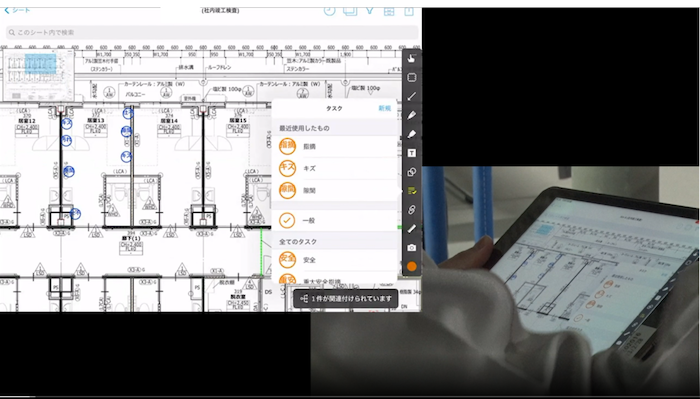Open the history clock icon in top bar
Image resolution: width=700 pixels, height=399 pixels.
[x=329, y=11]
